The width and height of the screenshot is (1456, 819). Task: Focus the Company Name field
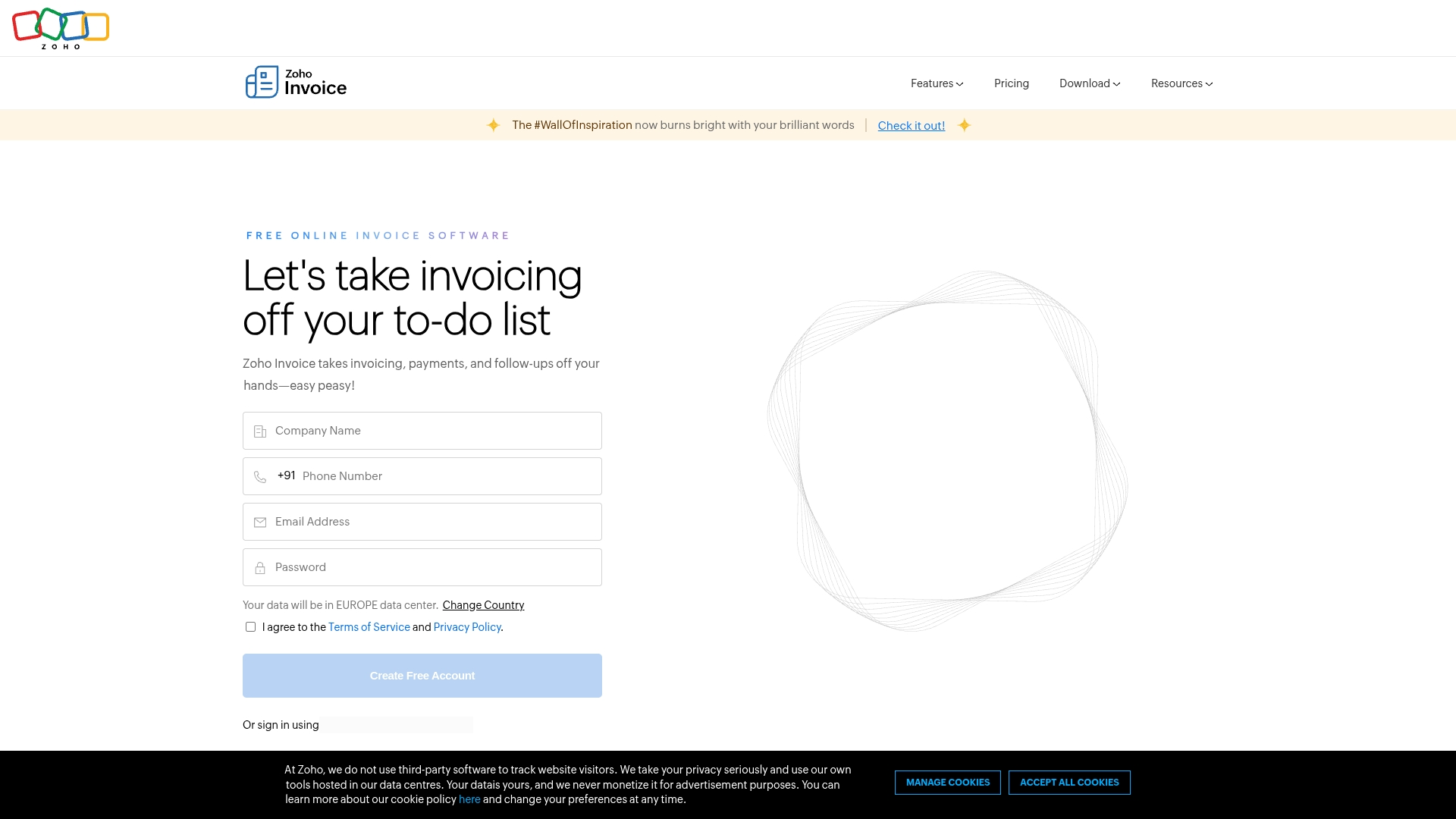(422, 431)
